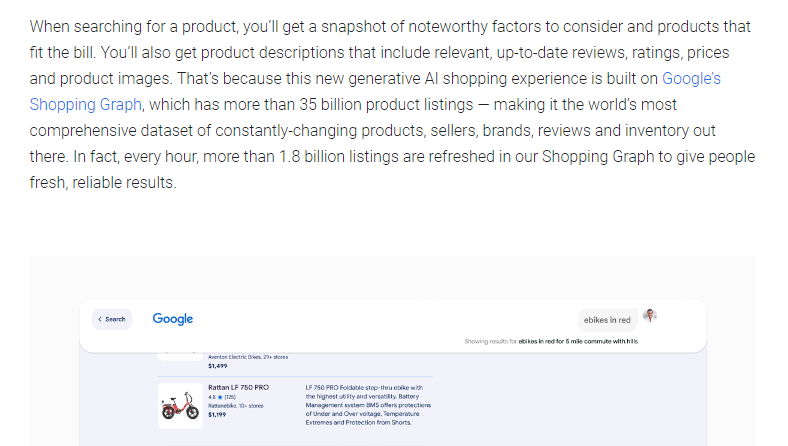788x446 pixels.
Task: Click the Search back button
Action: pyautogui.click(x=112, y=319)
